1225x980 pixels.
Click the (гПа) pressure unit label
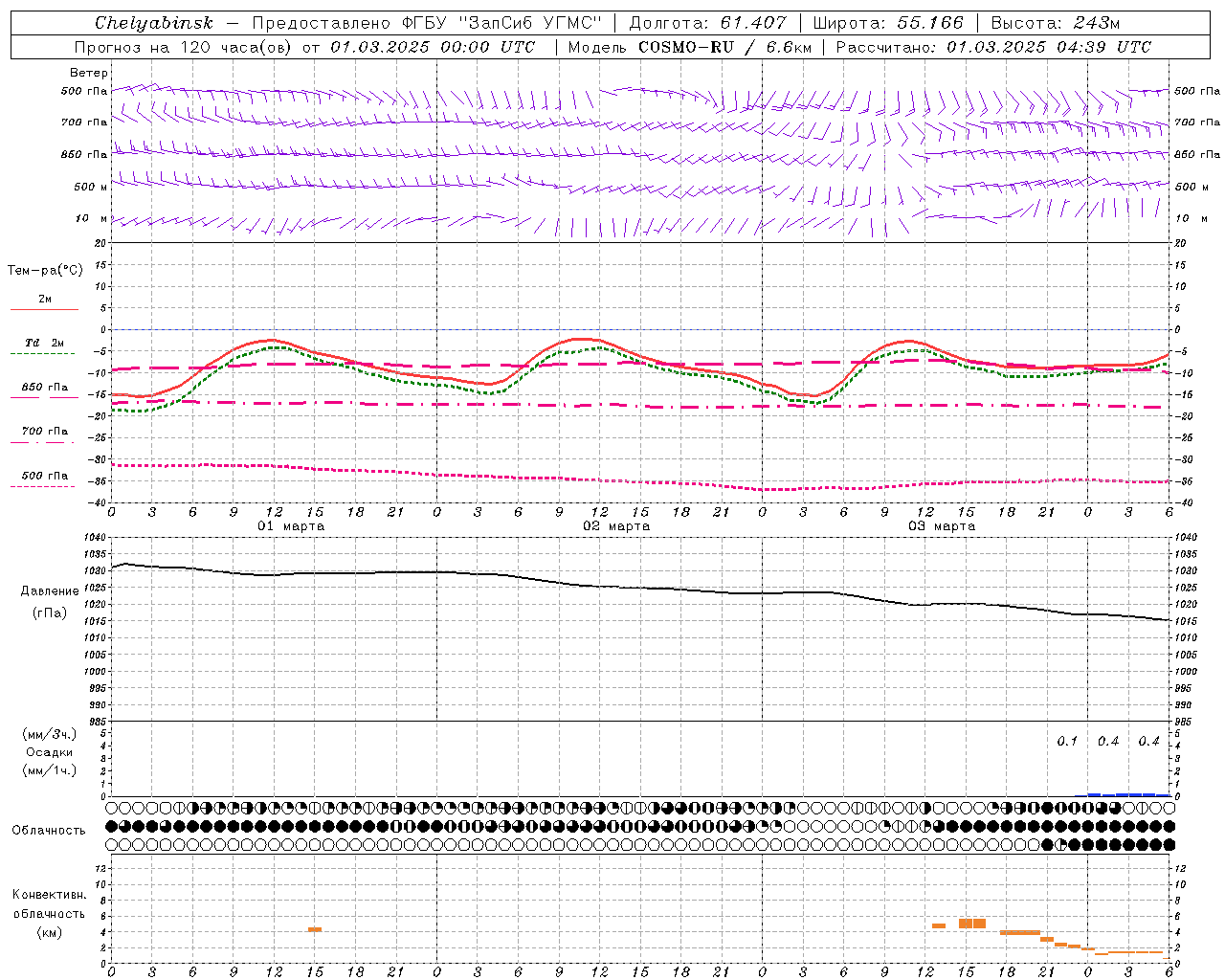(50, 612)
